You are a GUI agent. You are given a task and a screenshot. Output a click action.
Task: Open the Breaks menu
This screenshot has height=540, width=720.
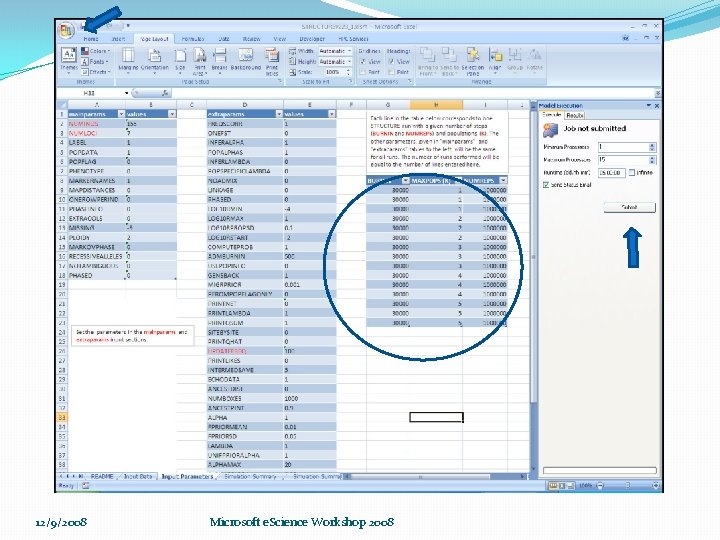point(219,61)
